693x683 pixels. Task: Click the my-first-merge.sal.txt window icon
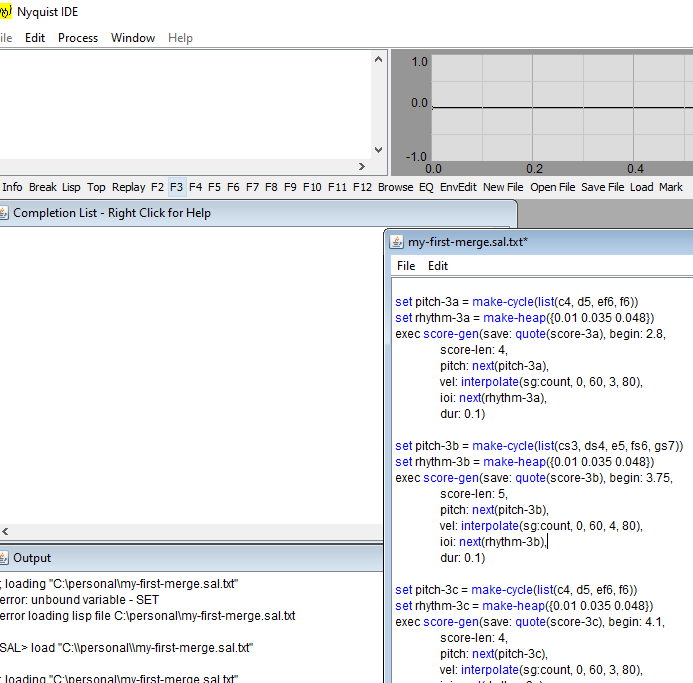point(396,242)
